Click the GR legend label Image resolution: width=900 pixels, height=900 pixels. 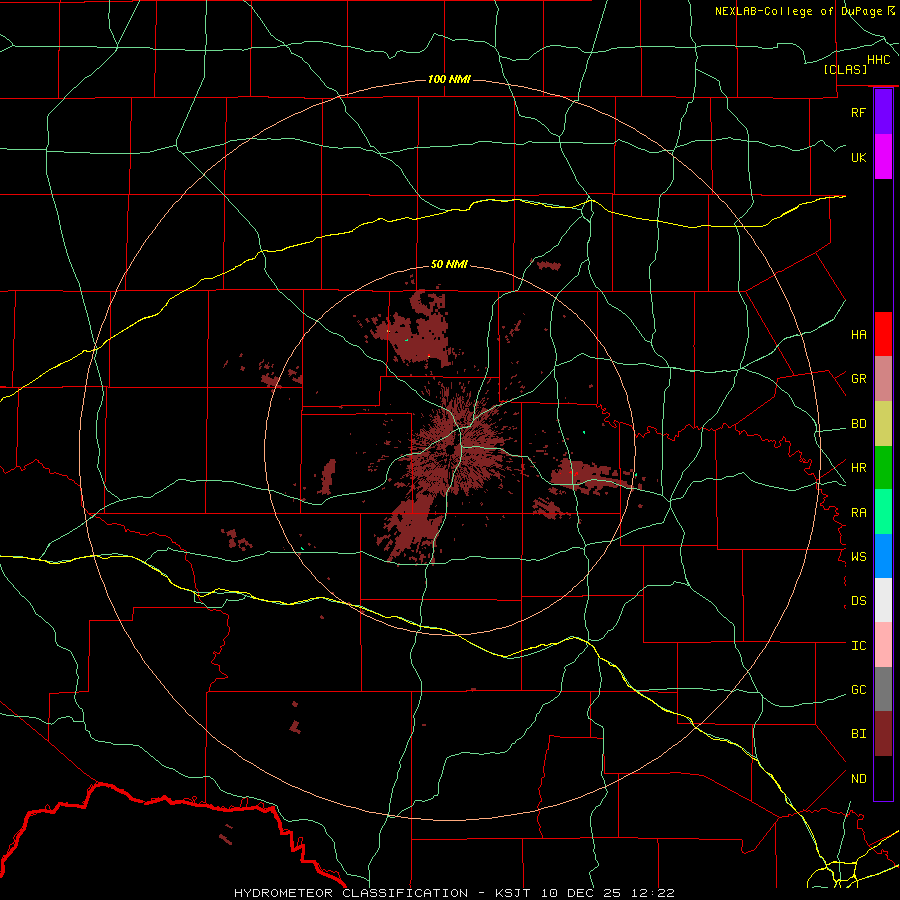pyautogui.click(x=858, y=379)
